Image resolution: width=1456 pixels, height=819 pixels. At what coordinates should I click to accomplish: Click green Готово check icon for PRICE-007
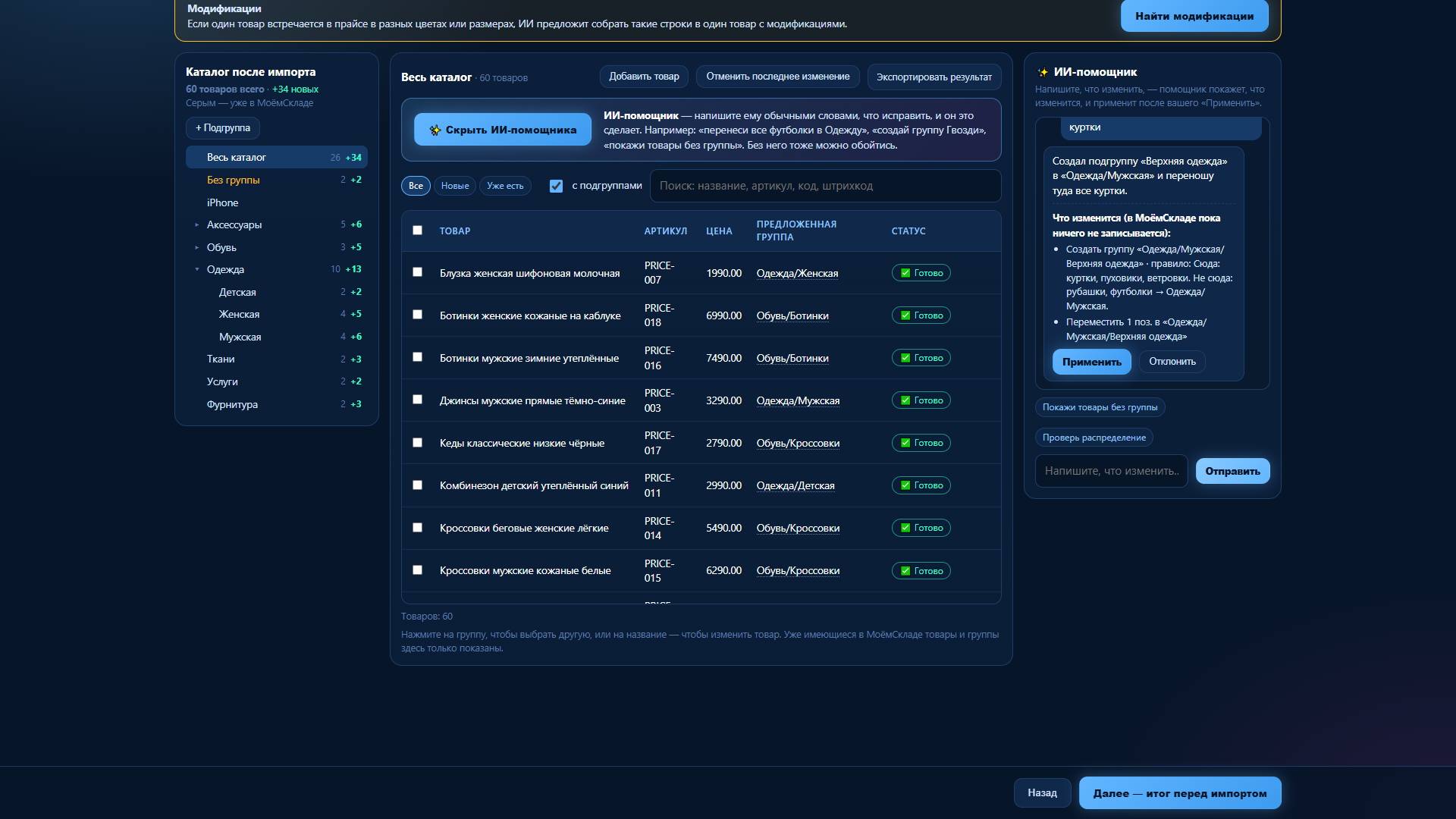905,273
